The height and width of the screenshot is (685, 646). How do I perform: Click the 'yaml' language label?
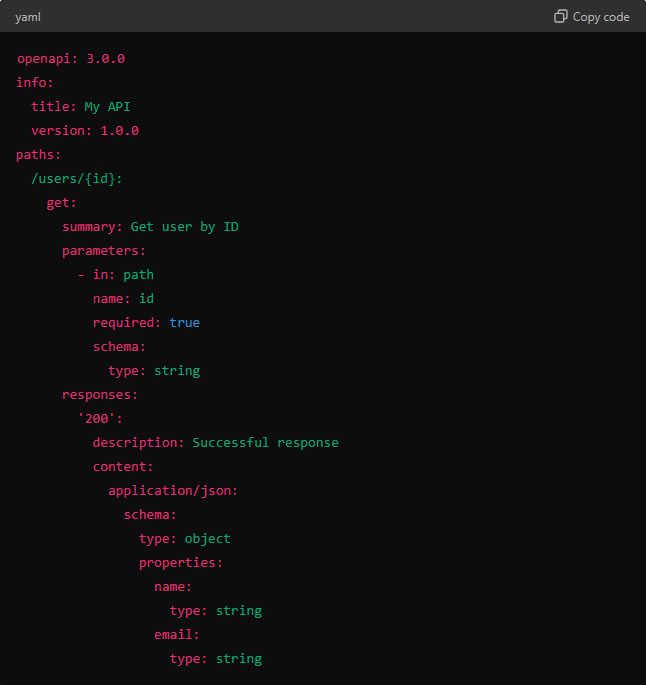[28, 17]
